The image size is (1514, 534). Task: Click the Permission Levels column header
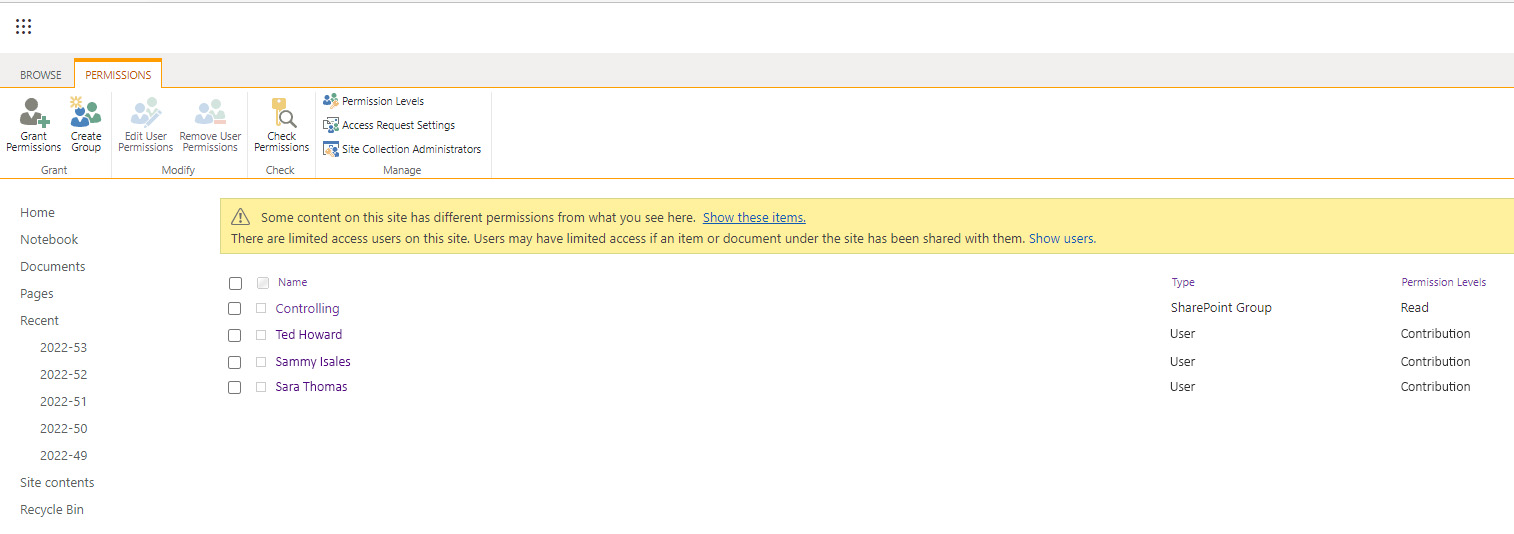point(1443,282)
